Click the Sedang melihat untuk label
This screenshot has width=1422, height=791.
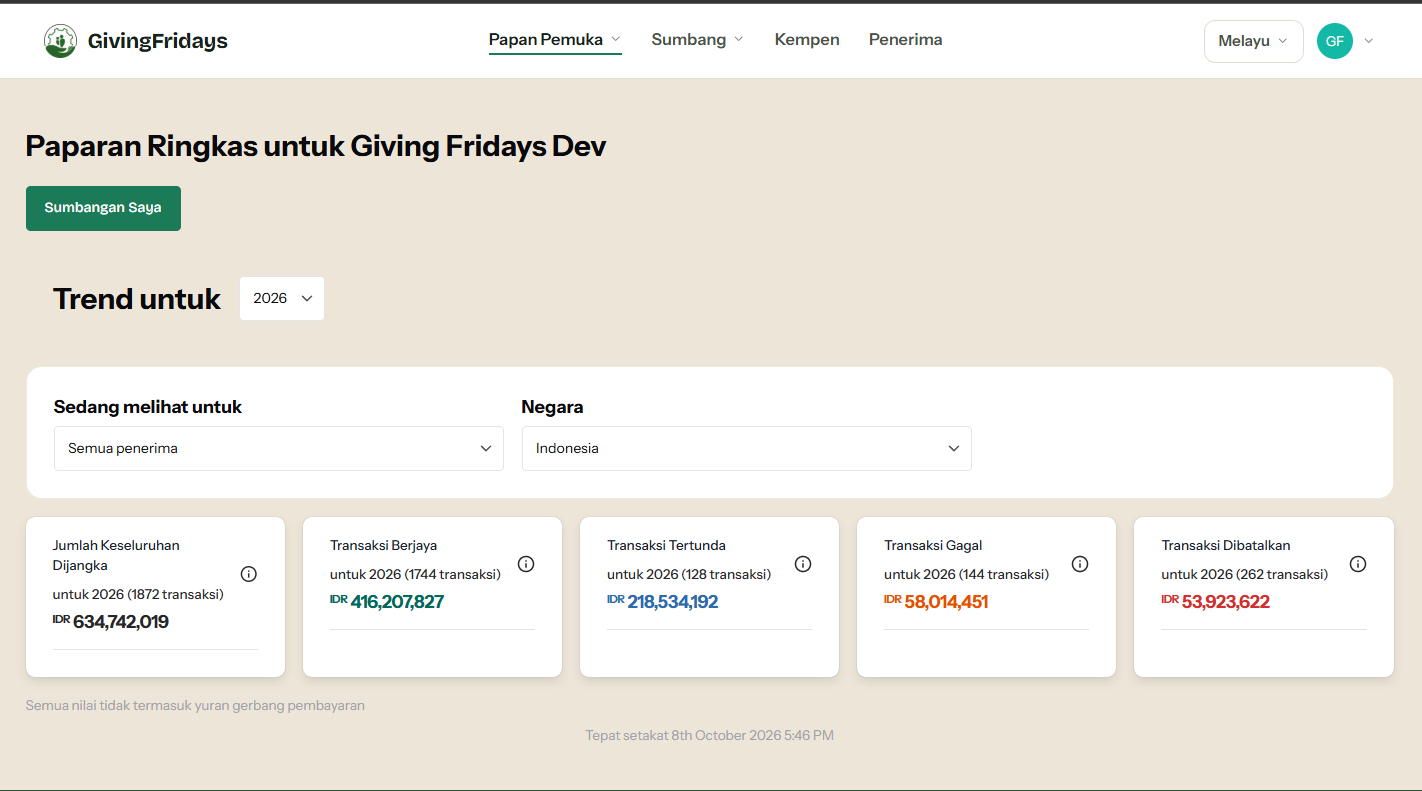tap(148, 407)
